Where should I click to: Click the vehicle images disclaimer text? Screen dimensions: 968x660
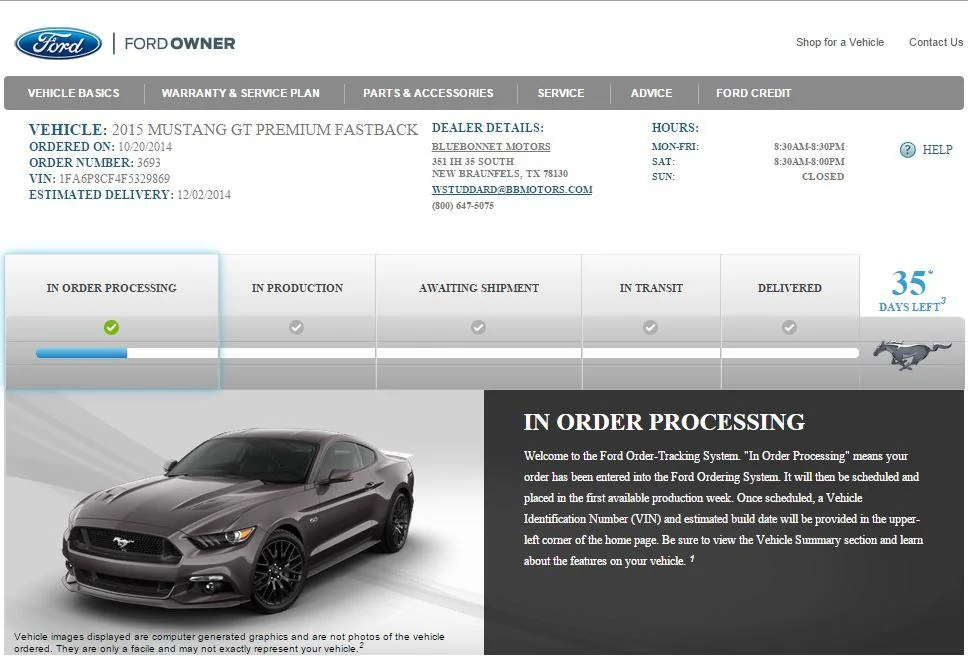[229, 642]
